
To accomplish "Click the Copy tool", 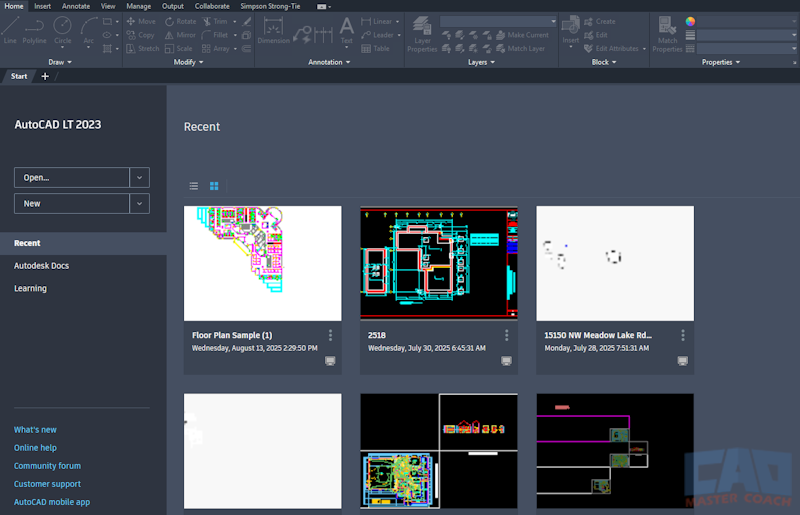I will point(140,35).
